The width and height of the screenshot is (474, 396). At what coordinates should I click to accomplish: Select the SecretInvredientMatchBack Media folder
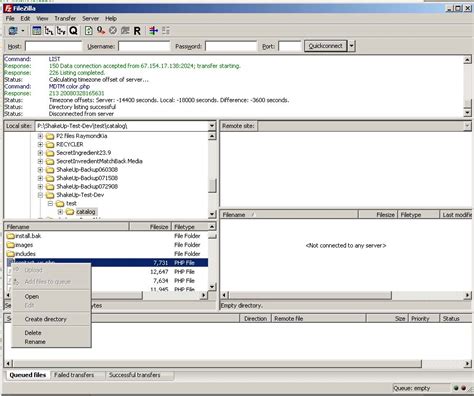[x=99, y=161]
